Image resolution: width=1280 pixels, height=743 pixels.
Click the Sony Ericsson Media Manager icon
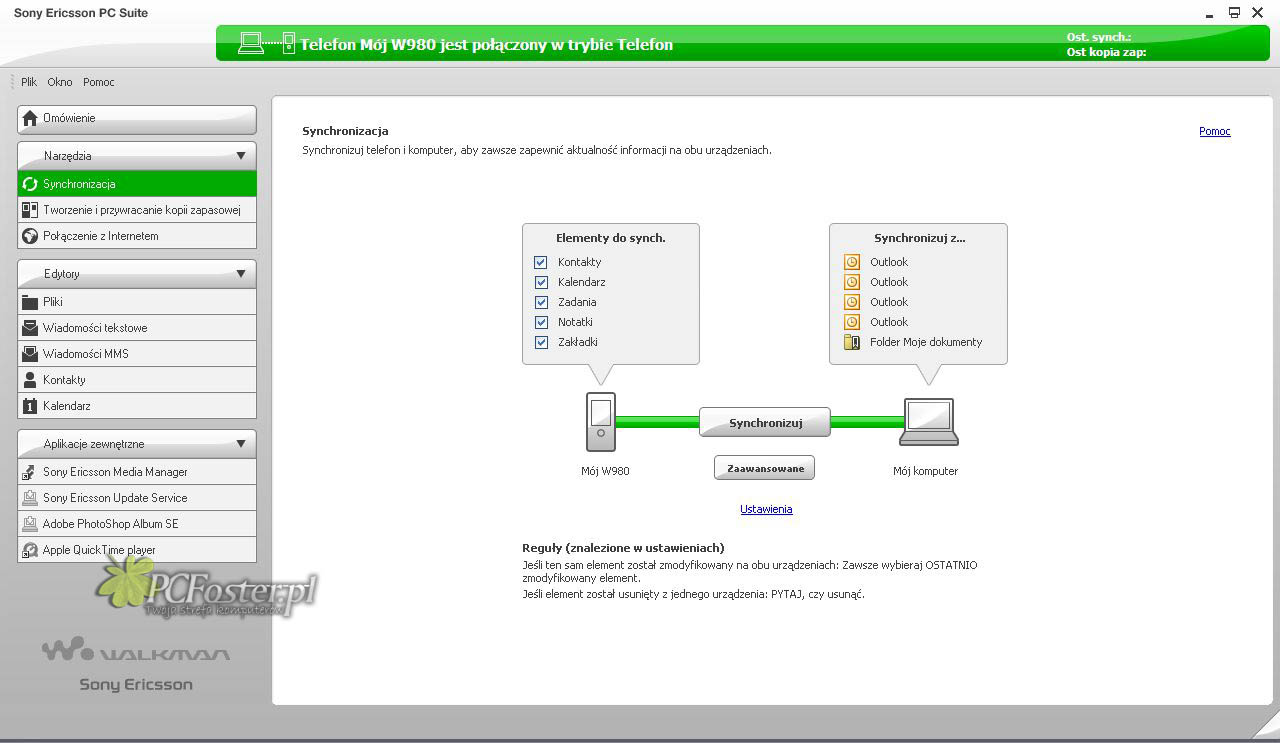click(30, 472)
